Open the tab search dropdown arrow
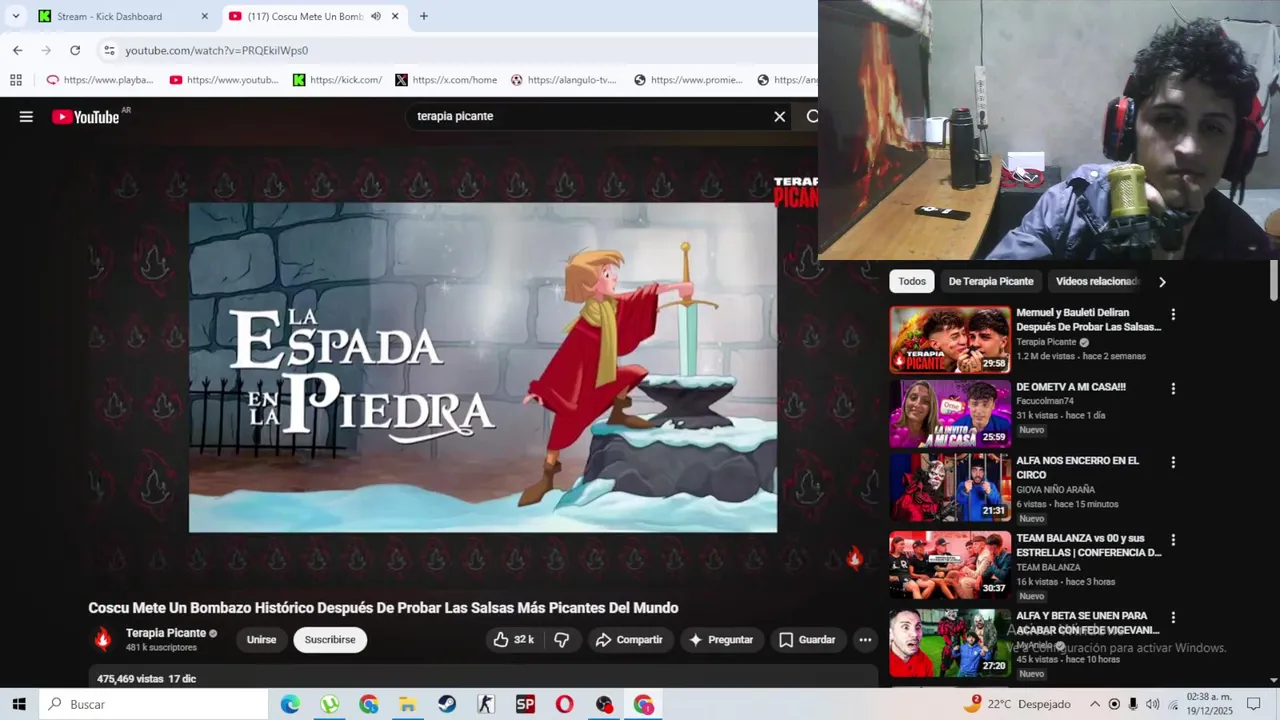The height and width of the screenshot is (720, 1280). tap(15, 16)
